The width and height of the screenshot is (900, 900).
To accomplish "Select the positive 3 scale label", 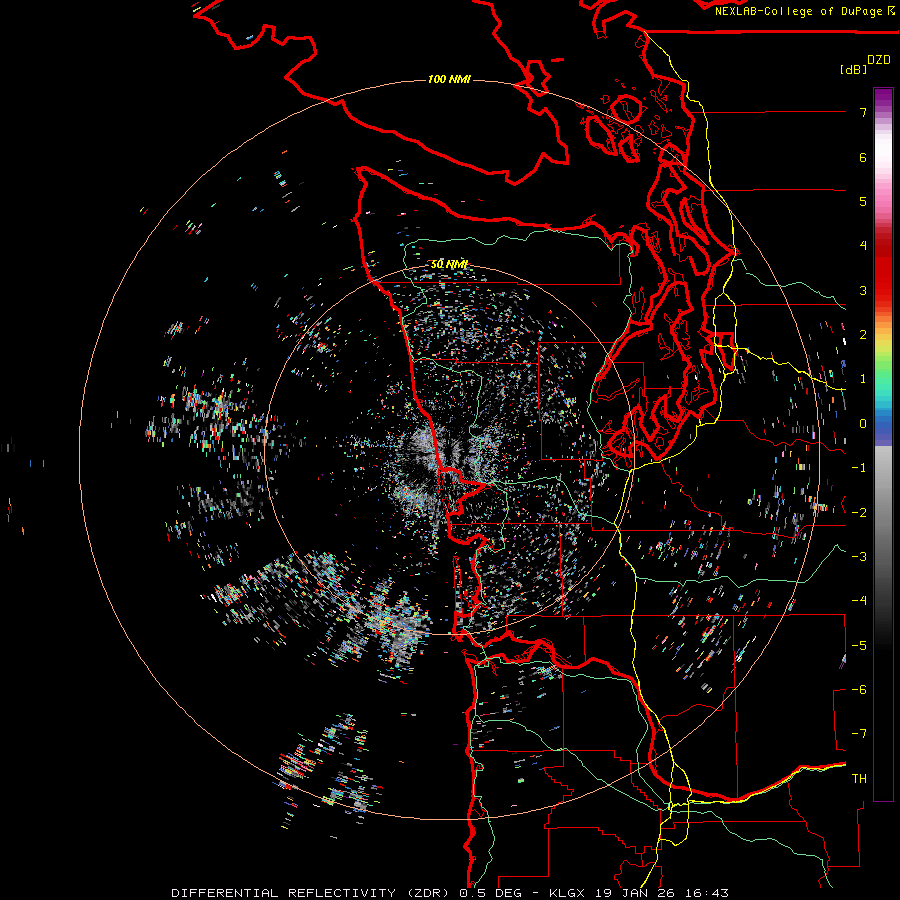I will point(863,290).
